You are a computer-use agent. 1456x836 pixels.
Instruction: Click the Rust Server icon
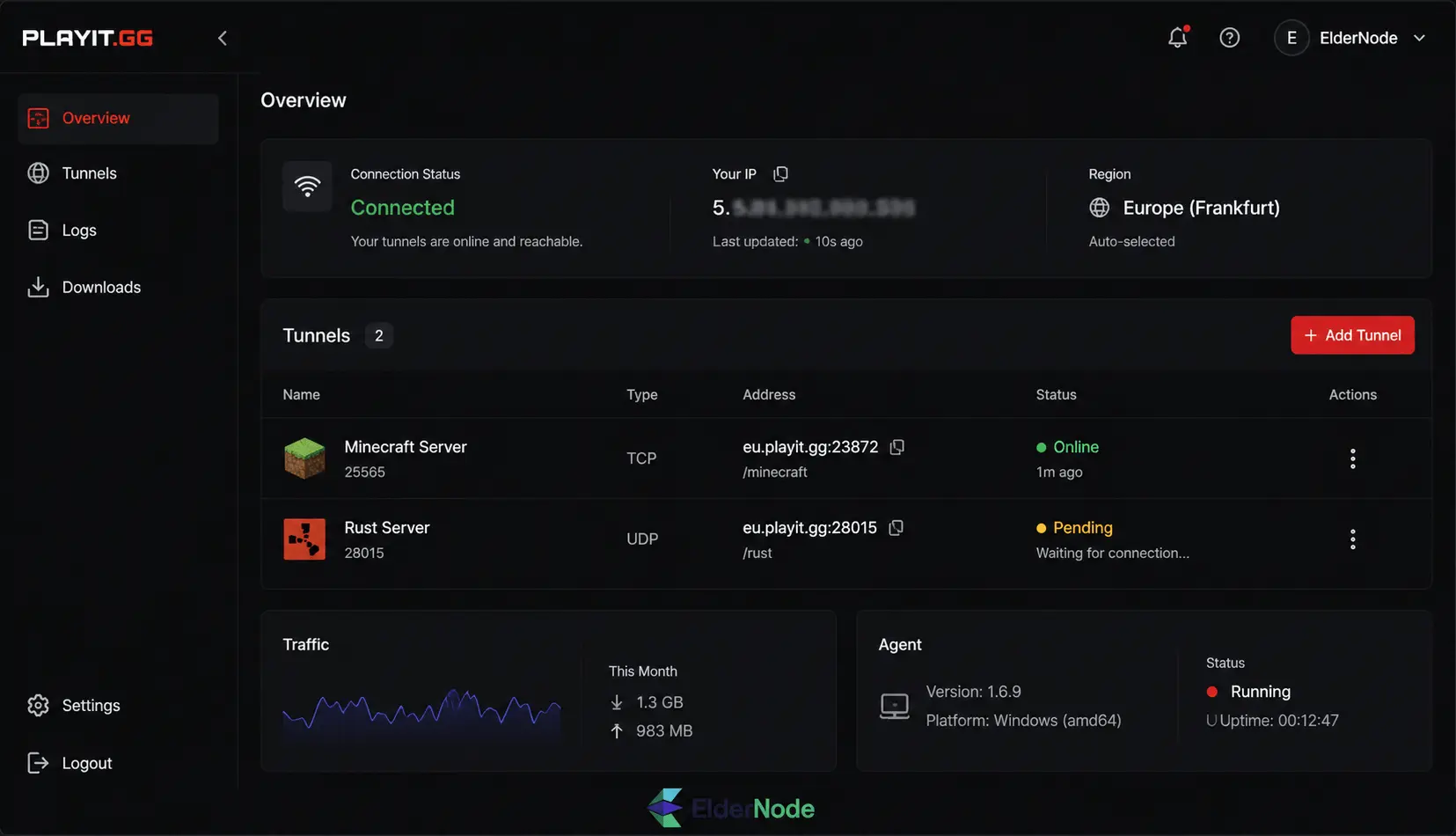[x=304, y=539]
